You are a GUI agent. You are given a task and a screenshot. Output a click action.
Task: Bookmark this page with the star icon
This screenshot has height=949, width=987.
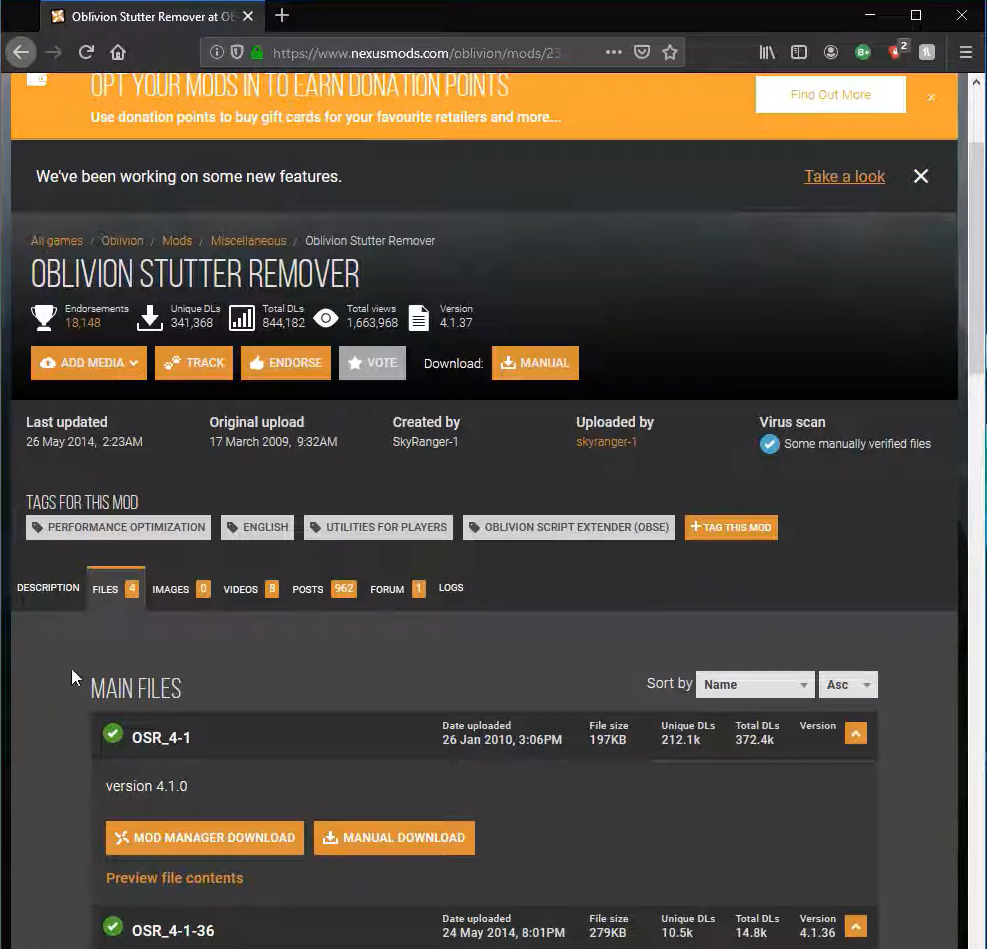(x=670, y=52)
